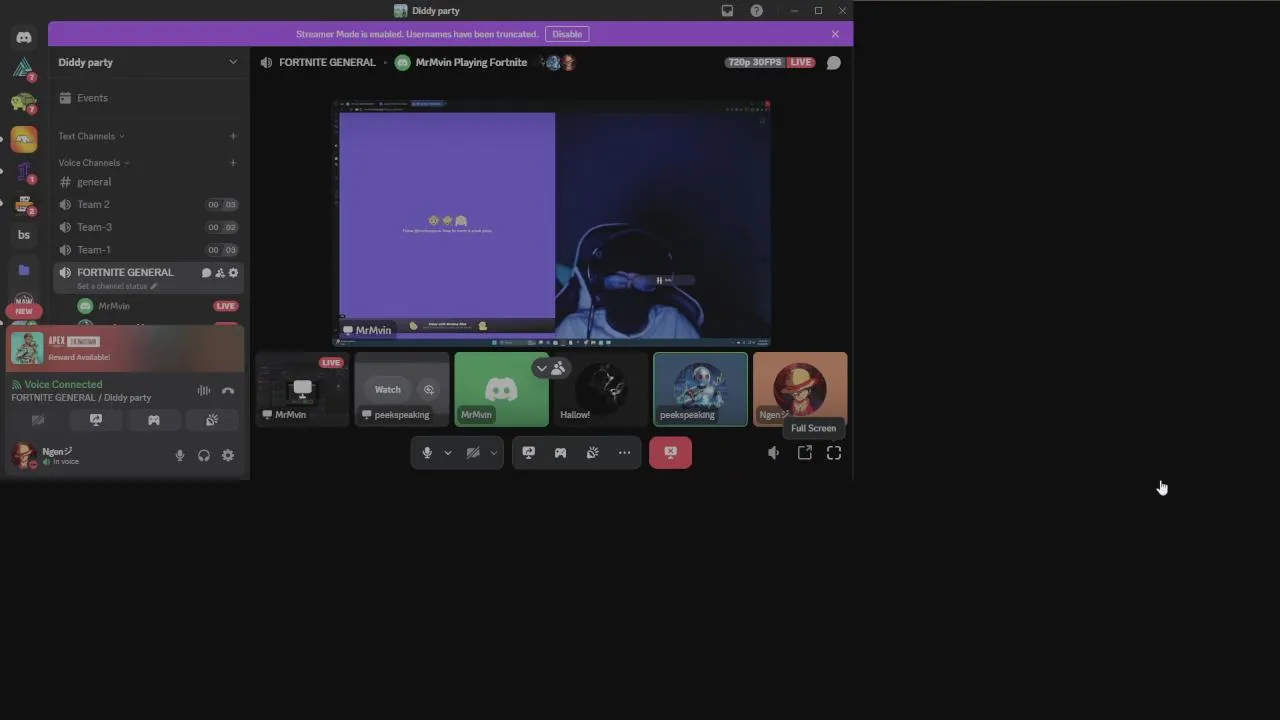The image size is (1280, 720).
Task: Open Discord home direct messages icon
Action: 24,37
